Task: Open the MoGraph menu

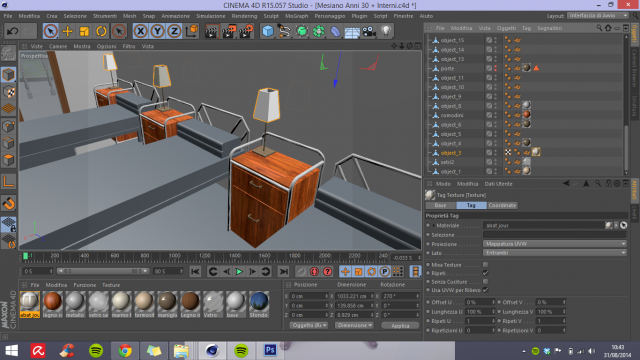Action: tap(296, 16)
